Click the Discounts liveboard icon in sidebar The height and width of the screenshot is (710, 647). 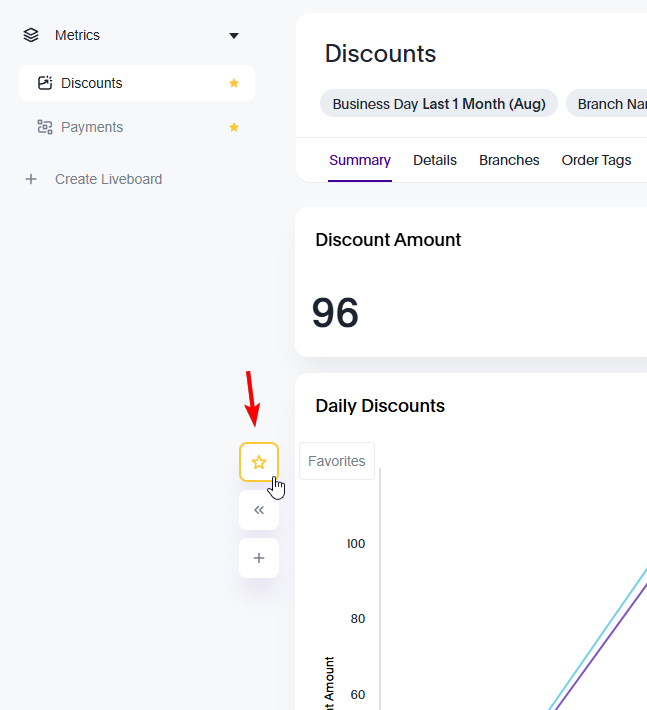[44, 83]
